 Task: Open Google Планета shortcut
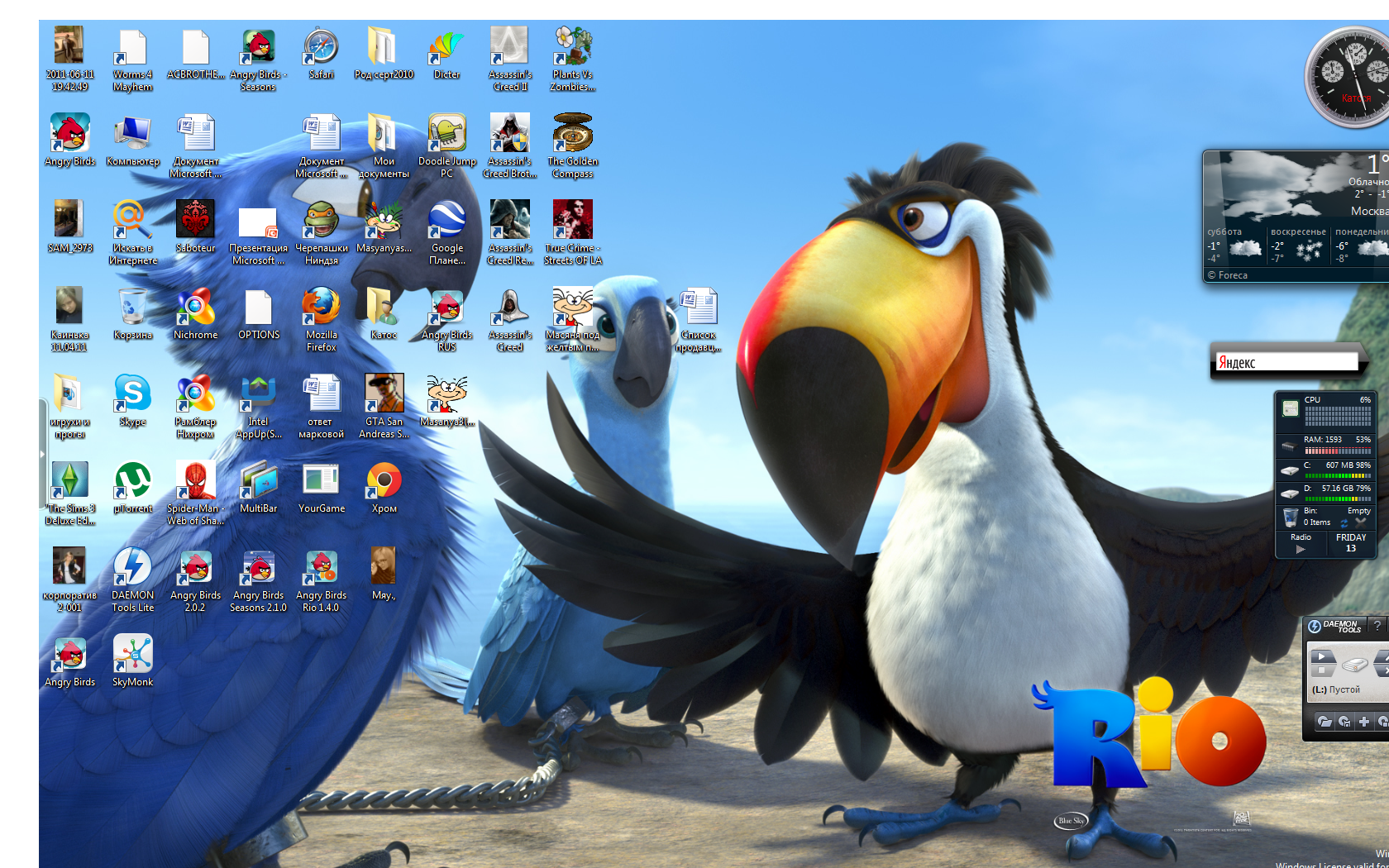(x=447, y=232)
